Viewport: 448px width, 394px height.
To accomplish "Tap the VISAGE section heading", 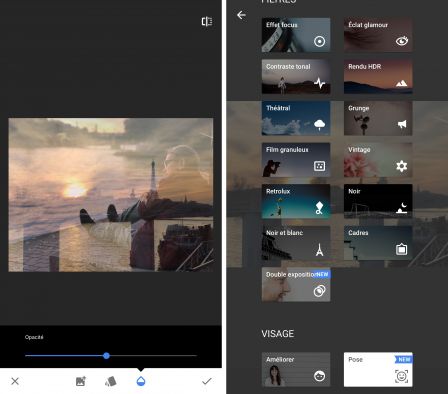I will 278,334.
